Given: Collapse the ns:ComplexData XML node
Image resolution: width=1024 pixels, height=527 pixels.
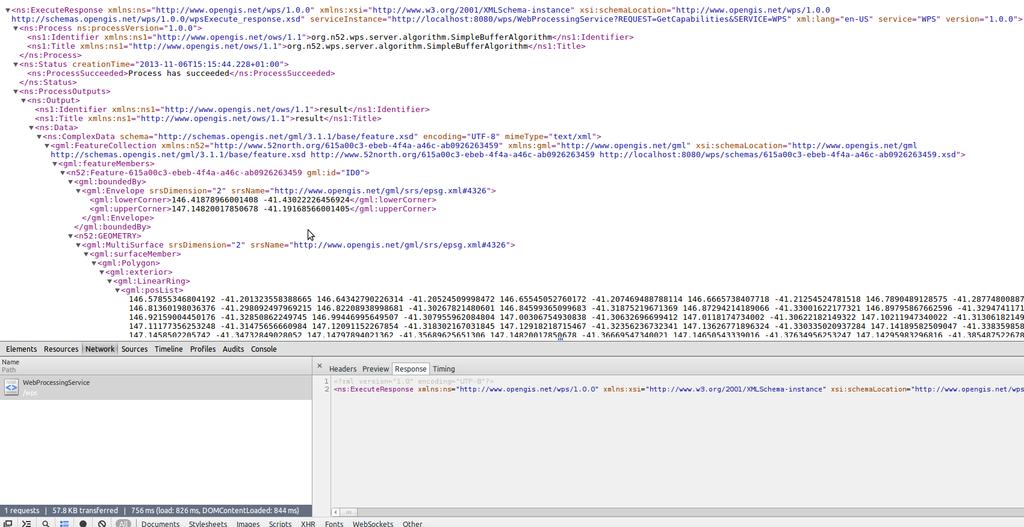Looking at the screenshot, I should pos(39,136).
